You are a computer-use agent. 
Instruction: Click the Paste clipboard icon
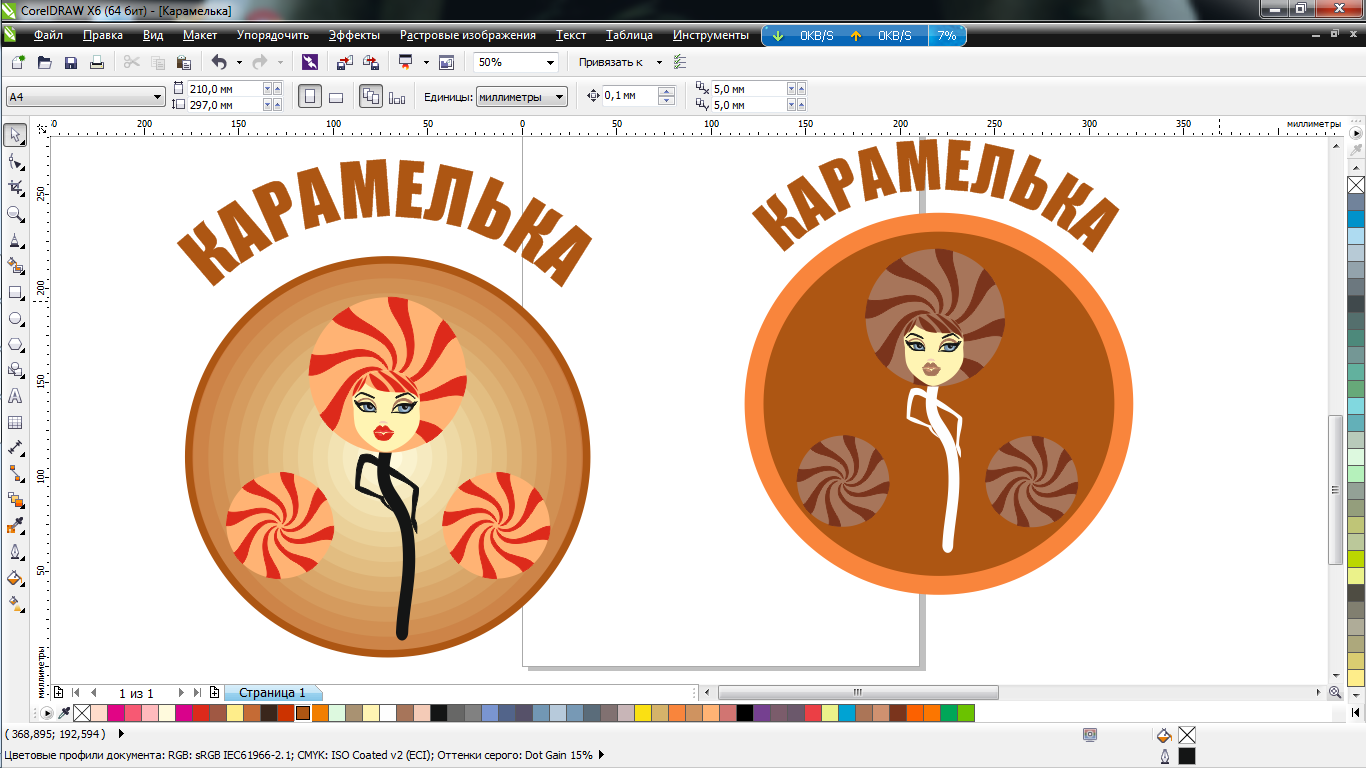coord(184,62)
